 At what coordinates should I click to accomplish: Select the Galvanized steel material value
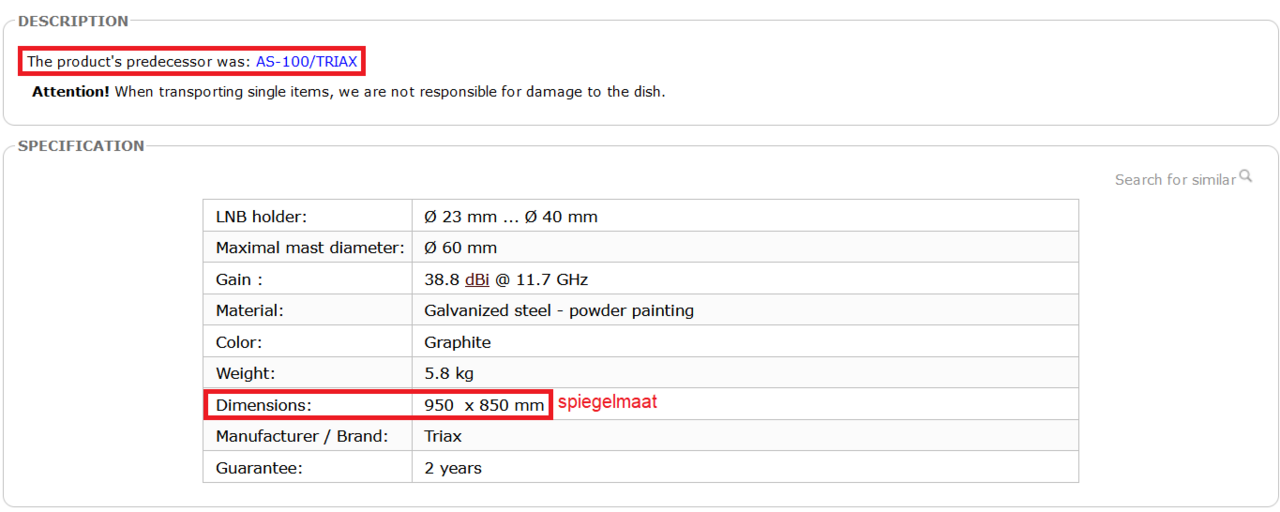click(558, 310)
